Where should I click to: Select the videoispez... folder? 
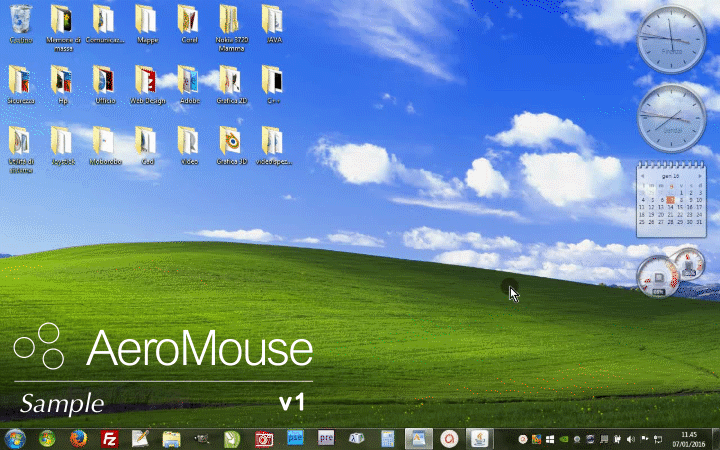[274, 146]
